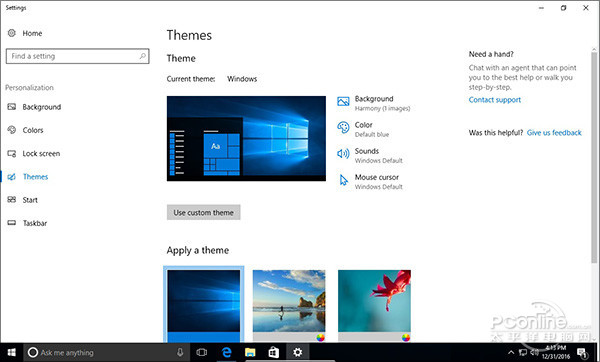This screenshot has width=600, height=362.
Task: Open the Action Center notification icon
Action: click(x=582, y=352)
